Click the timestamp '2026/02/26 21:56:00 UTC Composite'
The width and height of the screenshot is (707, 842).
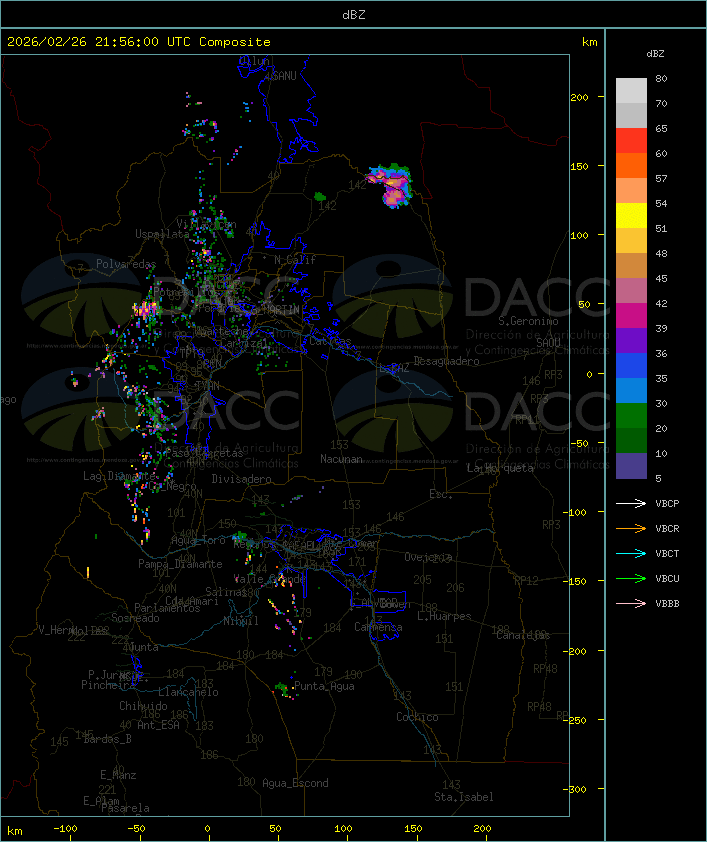click(x=139, y=42)
